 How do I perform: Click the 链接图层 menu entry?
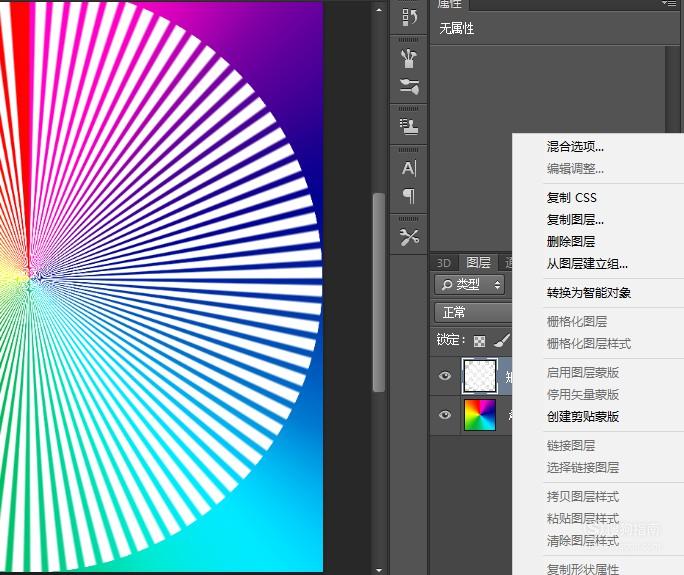[x=571, y=445]
